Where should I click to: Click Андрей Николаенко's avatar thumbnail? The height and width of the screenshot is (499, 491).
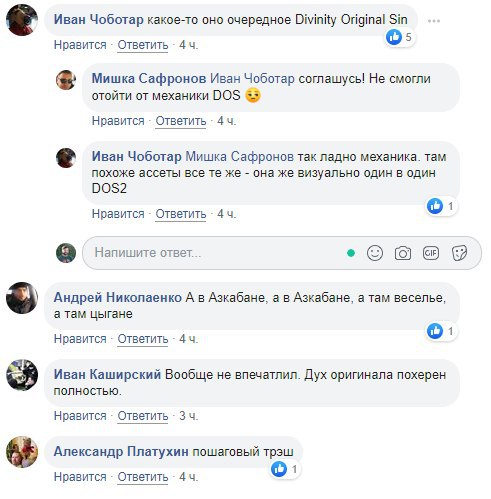22,298
